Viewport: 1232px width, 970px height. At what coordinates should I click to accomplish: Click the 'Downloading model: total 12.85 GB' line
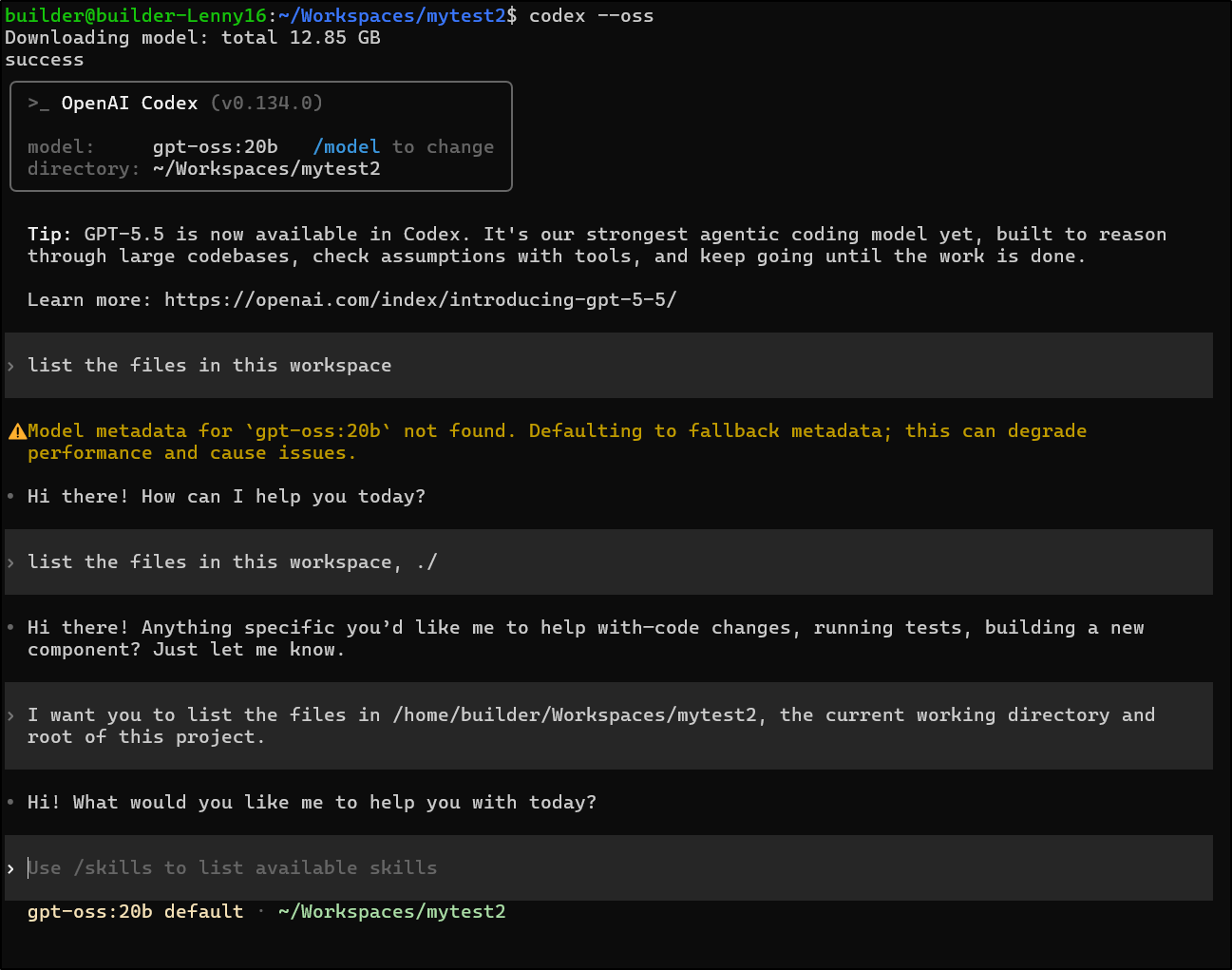pos(193,37)
